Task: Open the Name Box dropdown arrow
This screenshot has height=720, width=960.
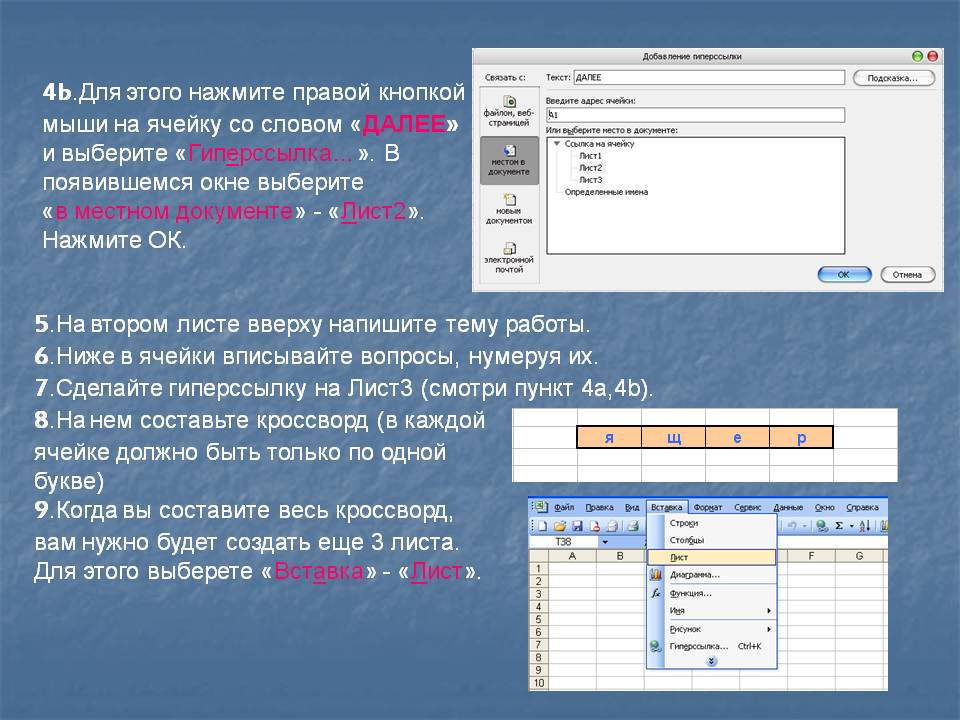Action: pyautogui.click(x=604, y=541)
